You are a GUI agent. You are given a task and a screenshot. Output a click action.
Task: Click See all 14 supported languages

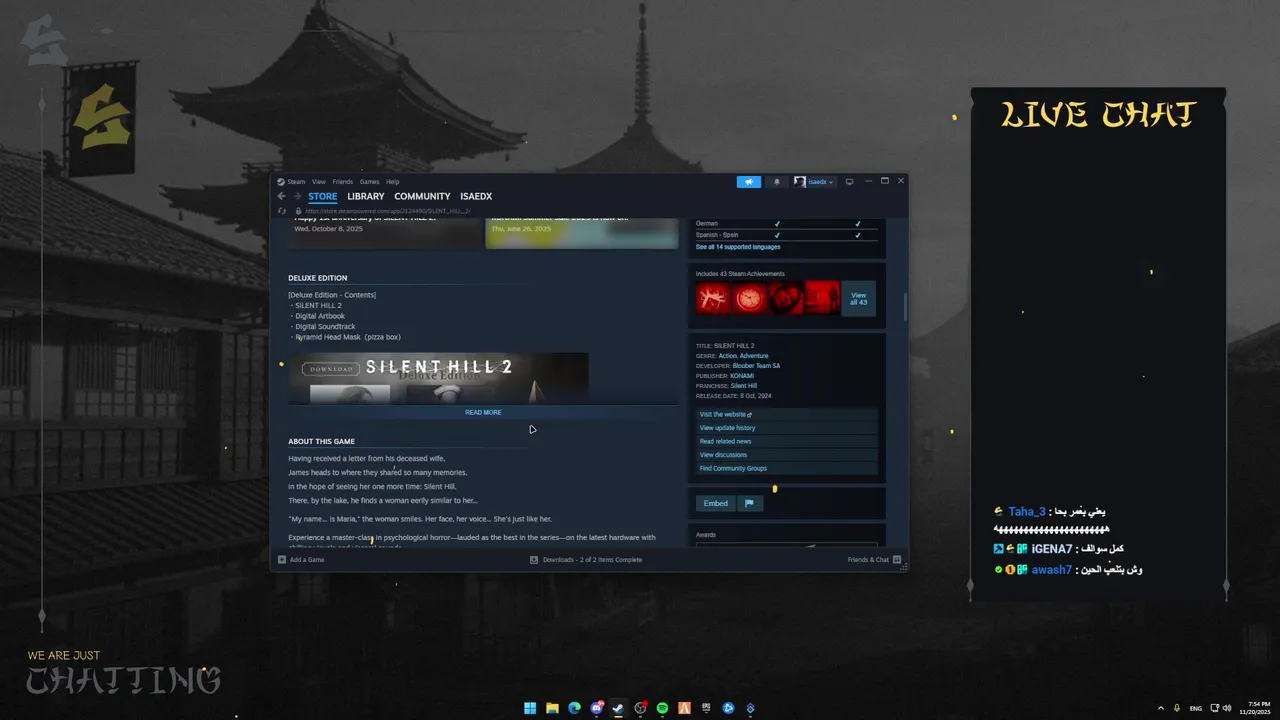pos(738,246)
